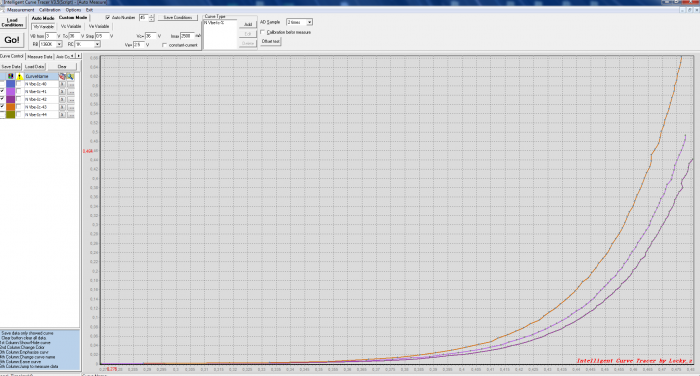Enable the constant-current checkbox

pos(164,45)
